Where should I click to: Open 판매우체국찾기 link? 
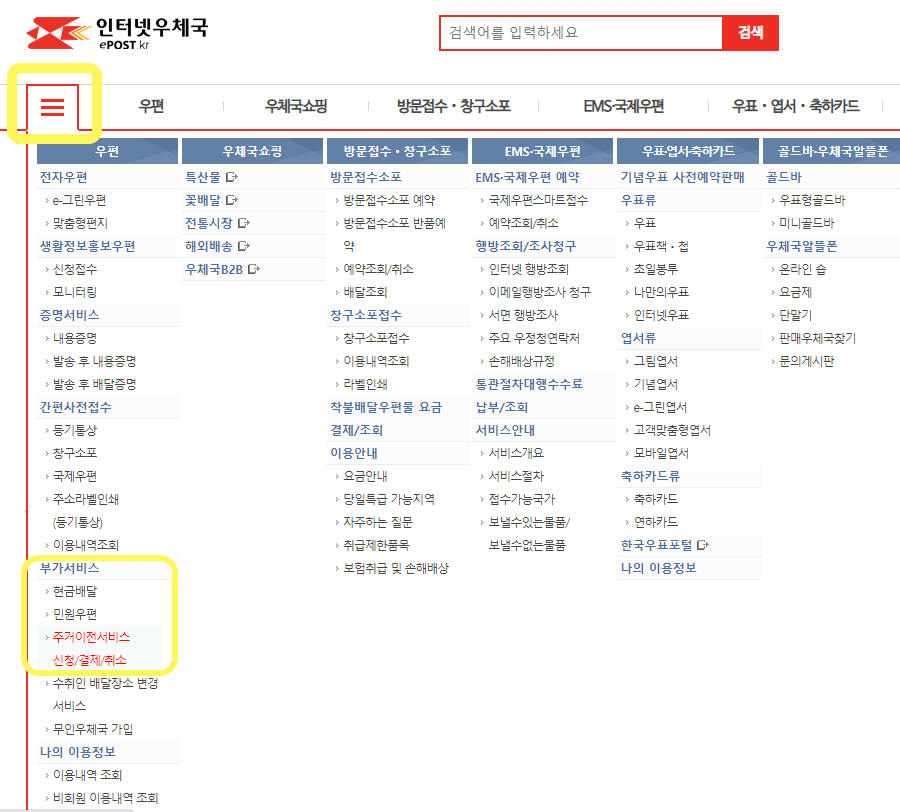(817, 338)
